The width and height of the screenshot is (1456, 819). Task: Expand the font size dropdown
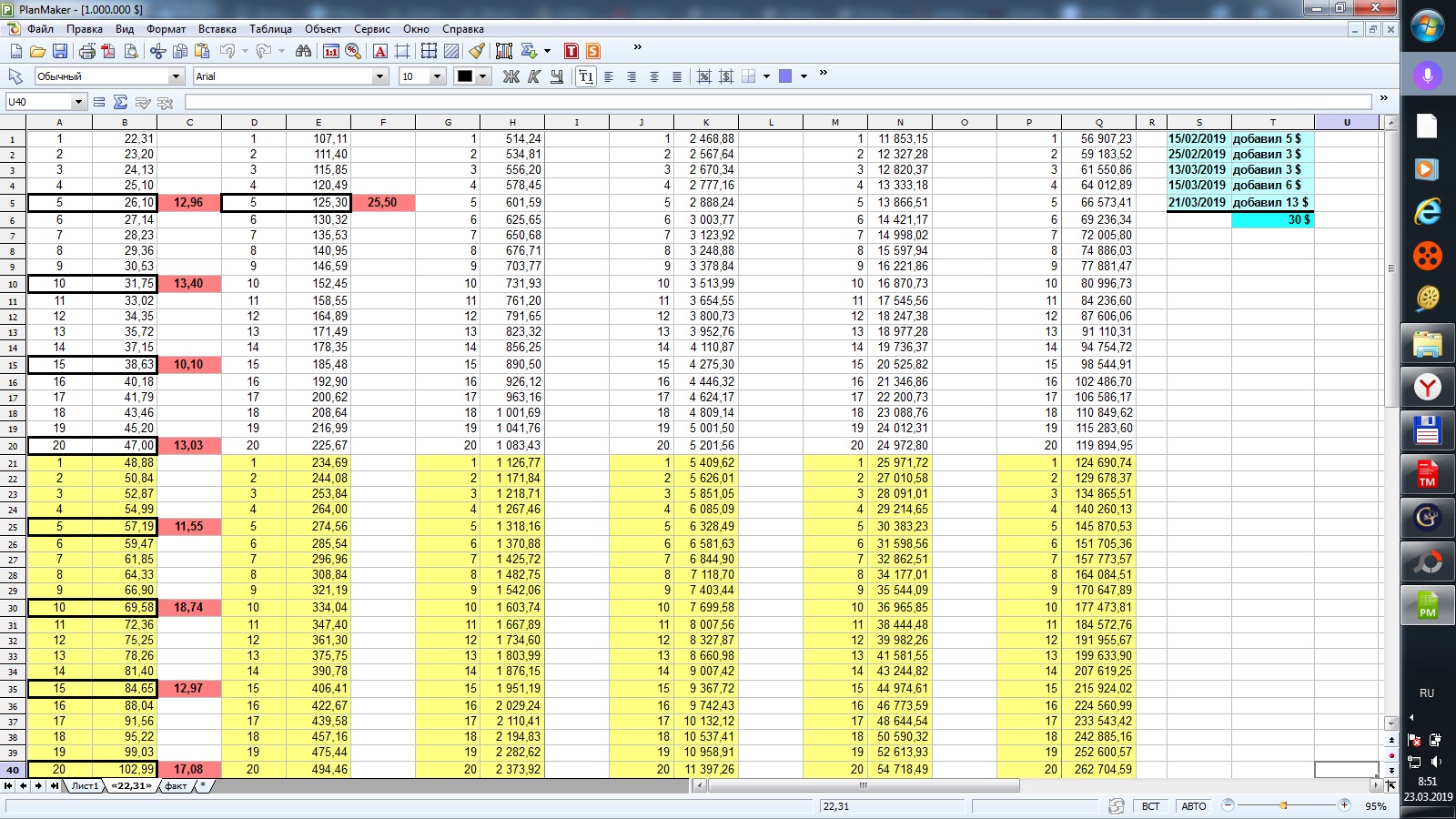point(437,76)
